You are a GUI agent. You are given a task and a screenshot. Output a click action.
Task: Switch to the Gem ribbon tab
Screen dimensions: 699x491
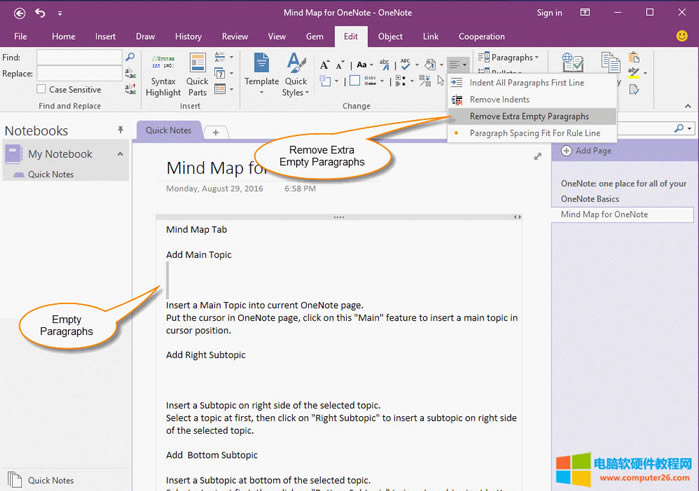(x=315, y=36)
